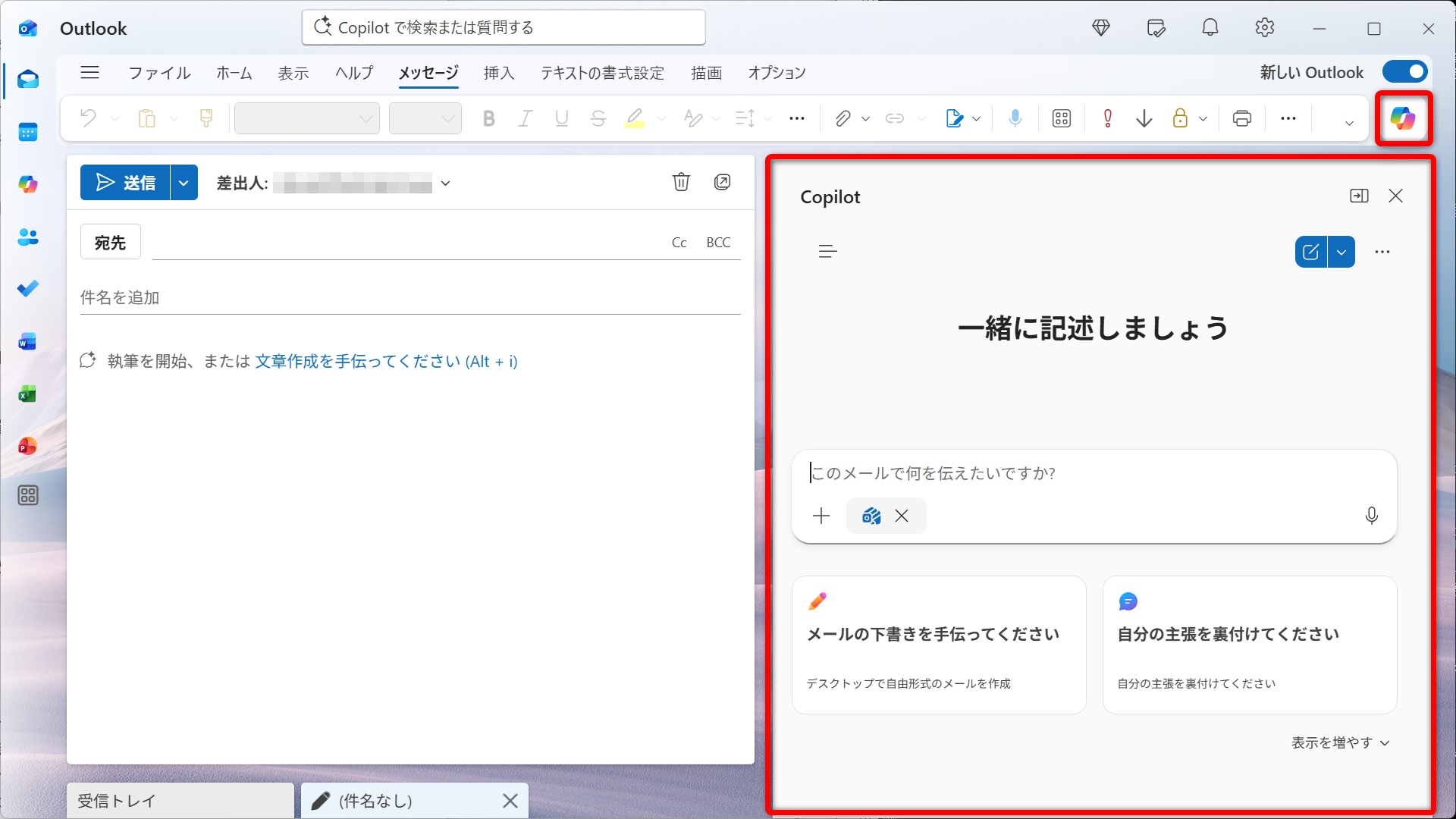1456x819 pixels.
Task: Expand the attach file dropdown arrow
Action: tap(865, 119)
